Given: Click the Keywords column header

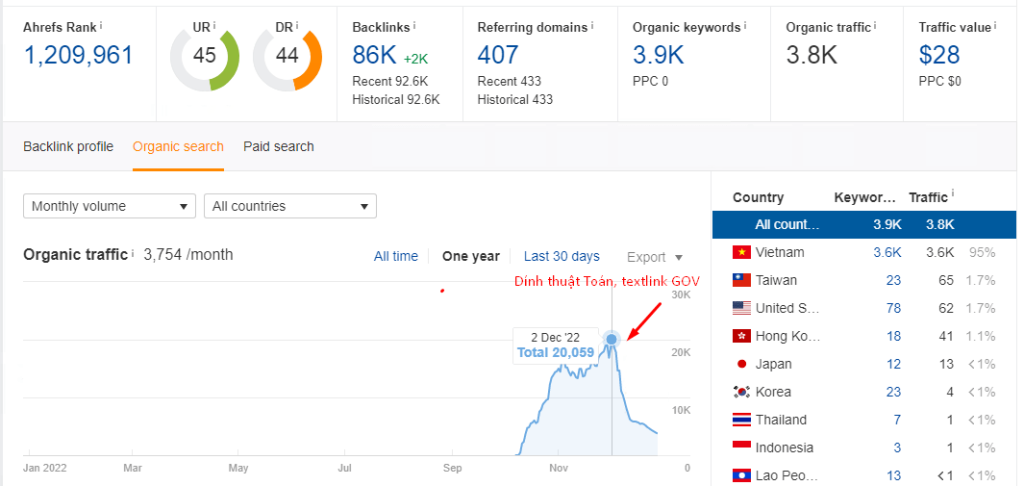Looking at the screenshot, I should click(x=865, y=197).
